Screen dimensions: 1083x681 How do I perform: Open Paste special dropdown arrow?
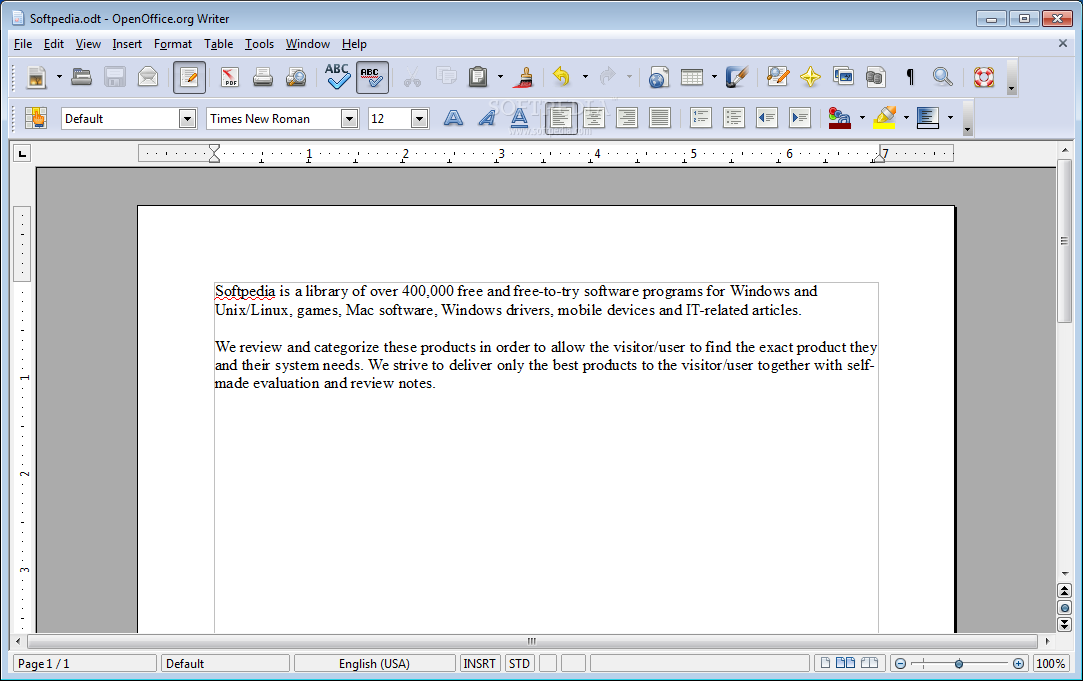tap(500, 77)
